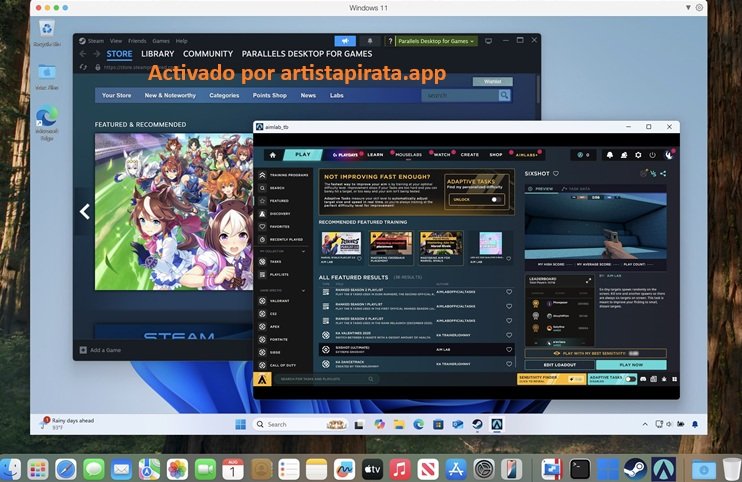Click the Aim Lab task search field
Viewport: 742px width, 482px height.
click(x=327, y=379)
